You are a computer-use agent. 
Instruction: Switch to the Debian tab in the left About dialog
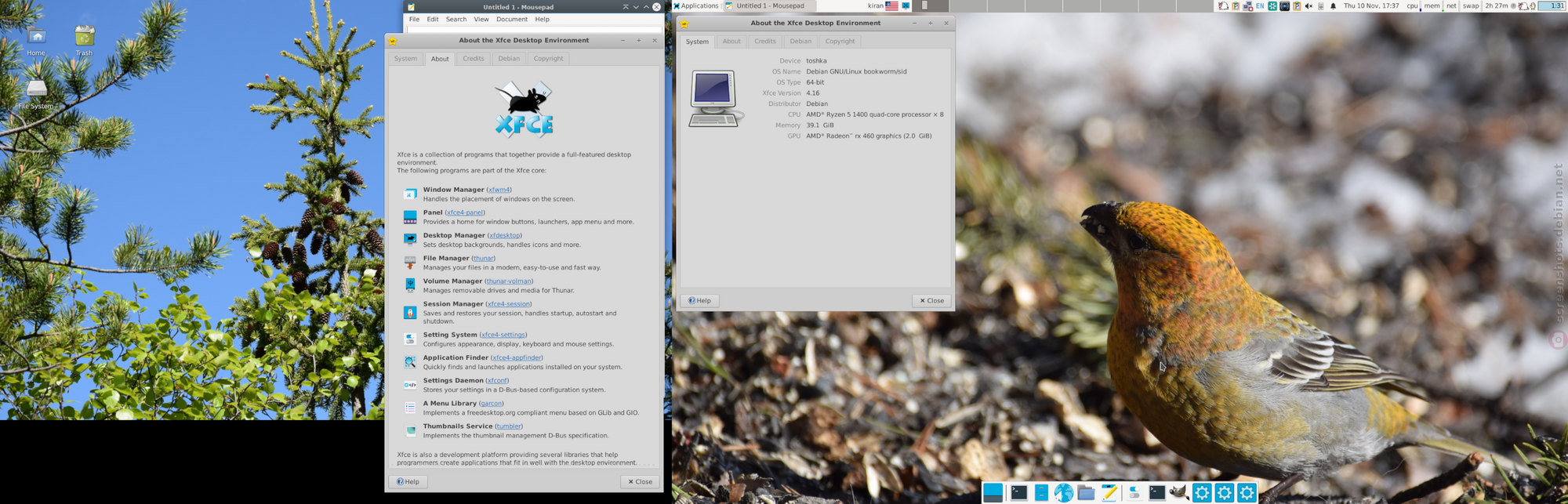coord(509,59)
